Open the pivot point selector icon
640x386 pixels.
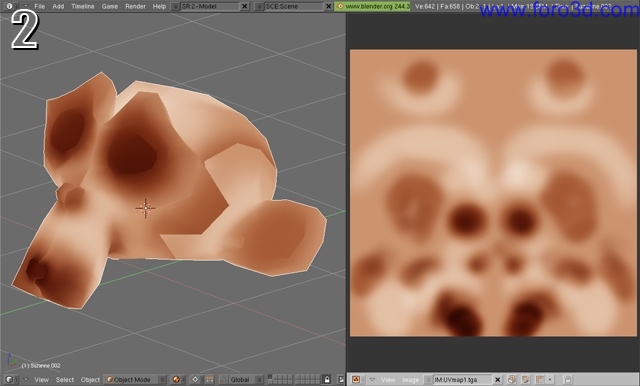[x=196, y=379]
